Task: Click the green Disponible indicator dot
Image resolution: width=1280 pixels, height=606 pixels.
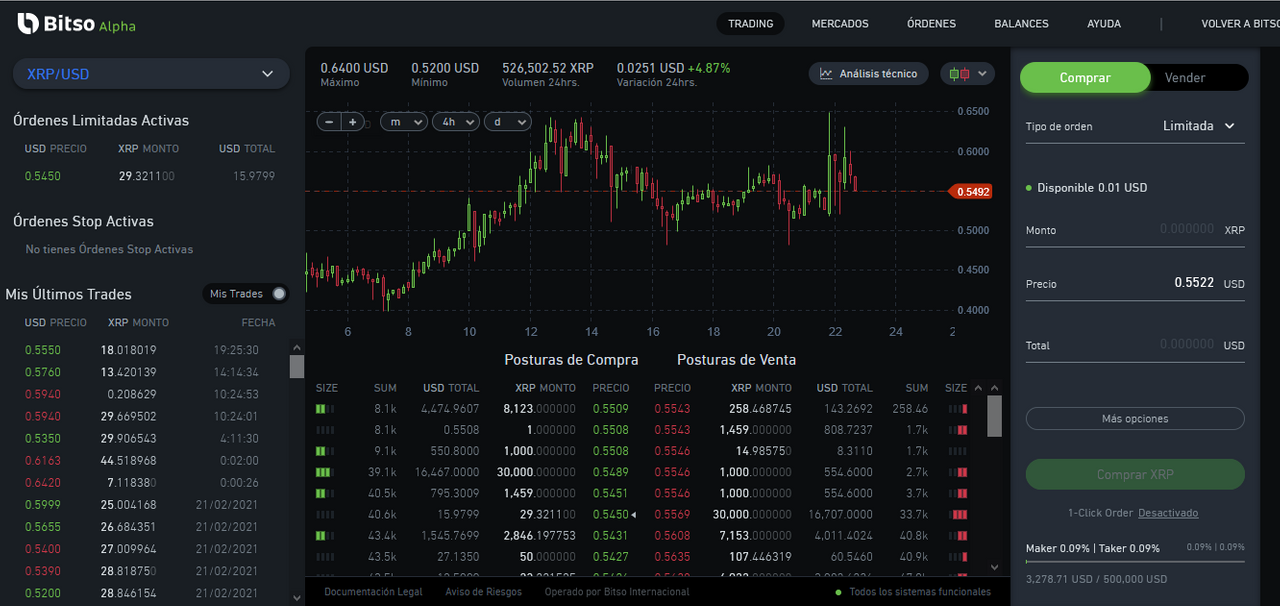Action: coord(1029,188)
